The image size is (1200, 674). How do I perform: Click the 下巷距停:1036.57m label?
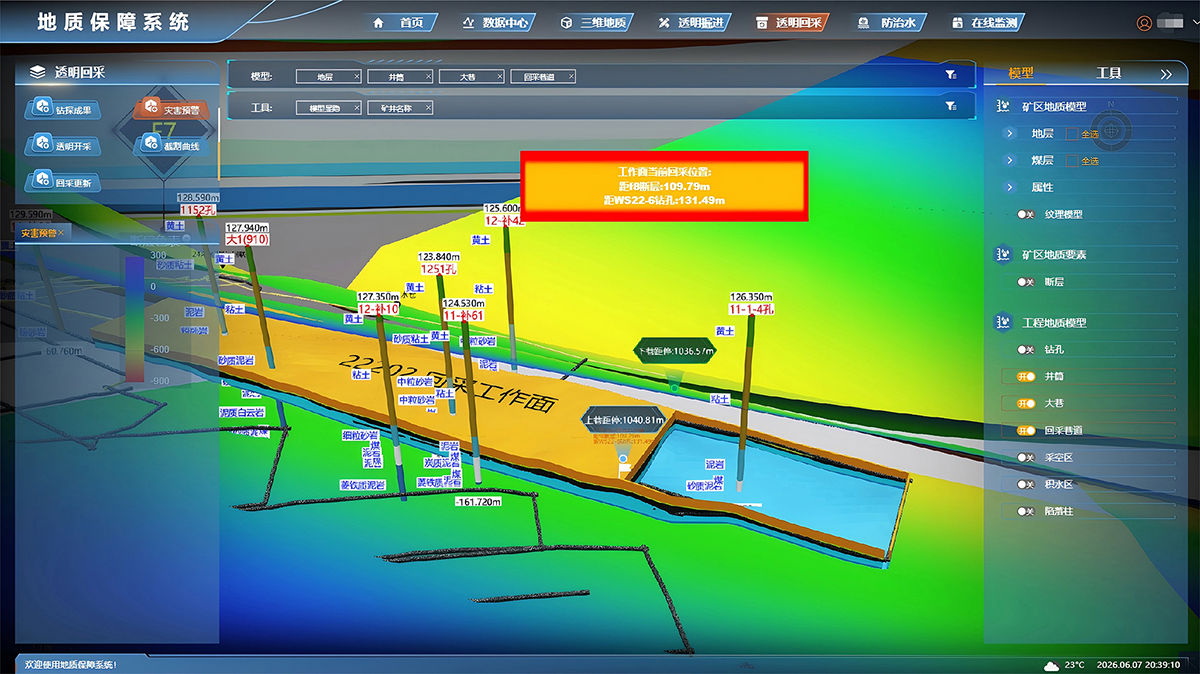(676, 351)
